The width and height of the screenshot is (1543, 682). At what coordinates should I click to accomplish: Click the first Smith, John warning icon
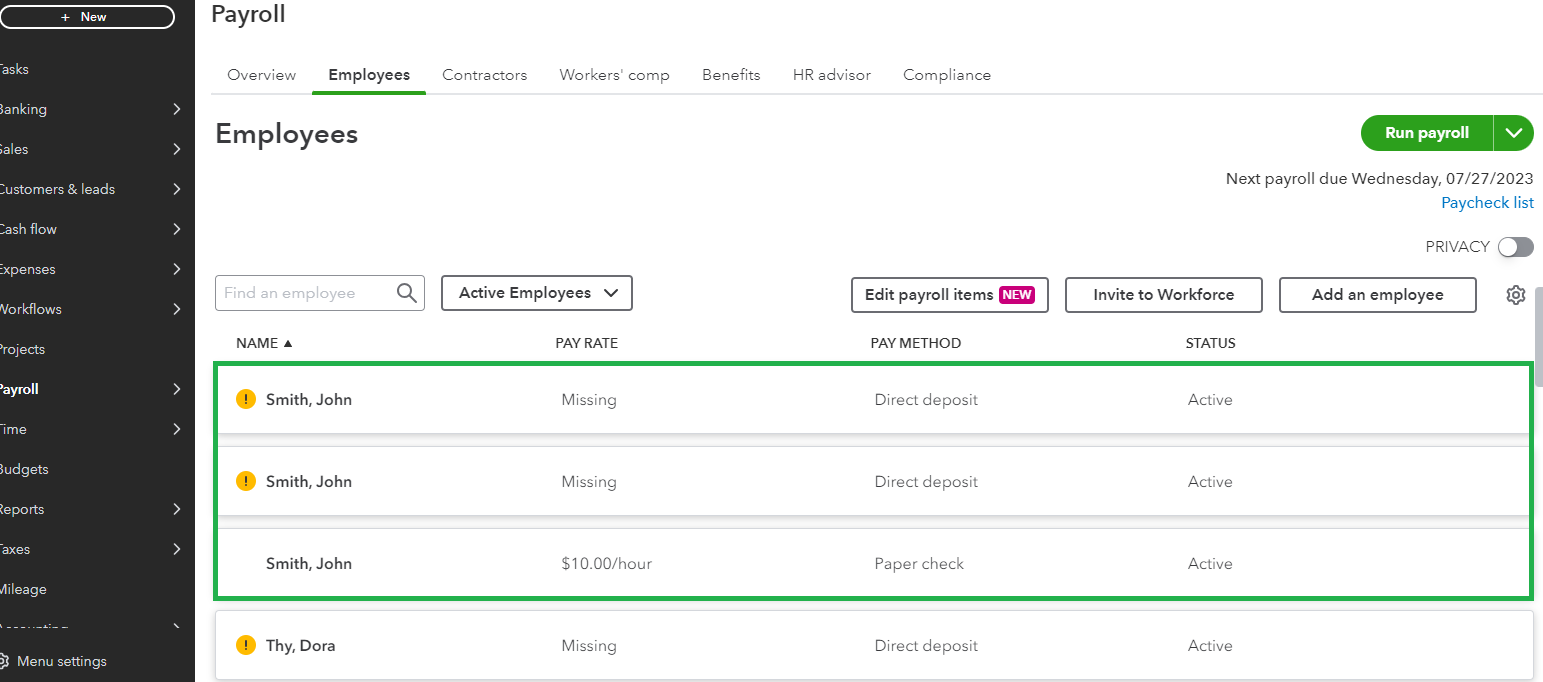tap(246, 399)
